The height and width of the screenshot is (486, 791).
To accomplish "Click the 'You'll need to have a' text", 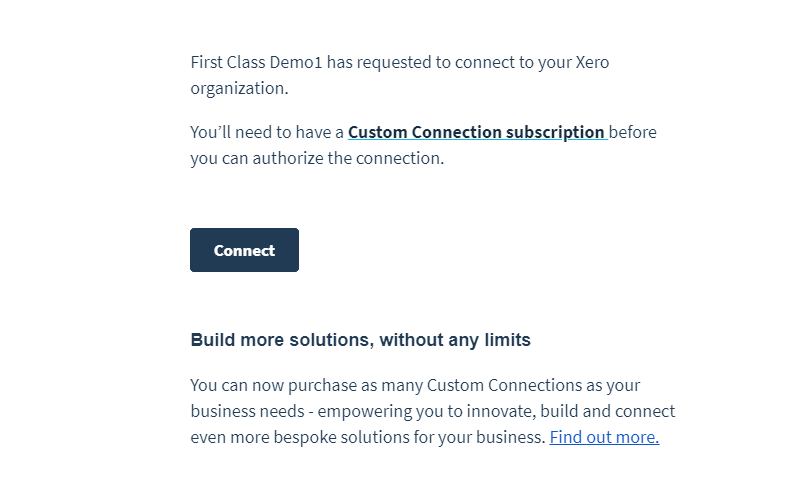I will tap(267, 132).
